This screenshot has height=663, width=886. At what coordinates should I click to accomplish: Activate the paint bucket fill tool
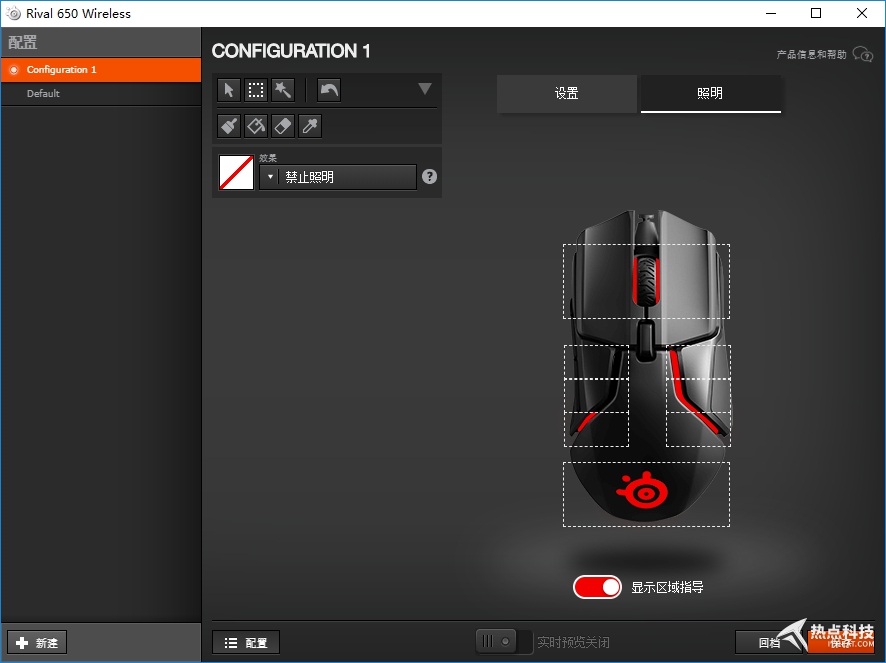pyautogui.click(x=256, y=126)
